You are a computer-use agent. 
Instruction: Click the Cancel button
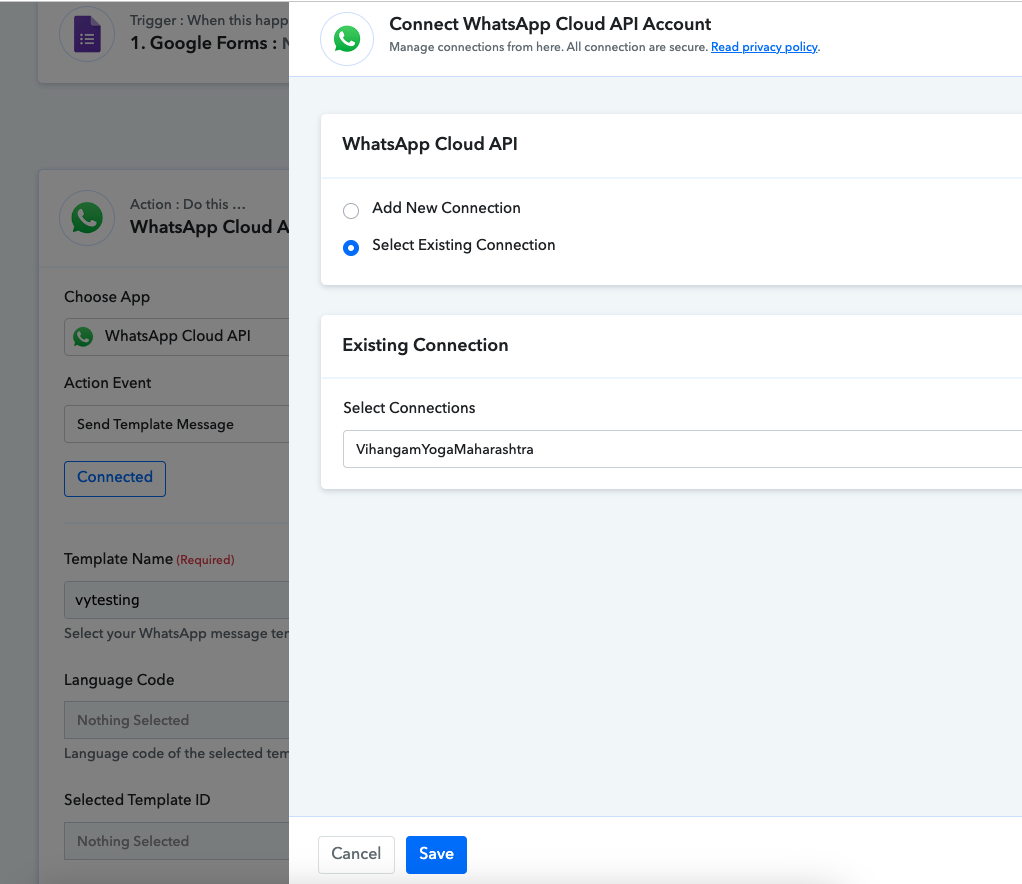pyautogui.click(x=356, y=854)
